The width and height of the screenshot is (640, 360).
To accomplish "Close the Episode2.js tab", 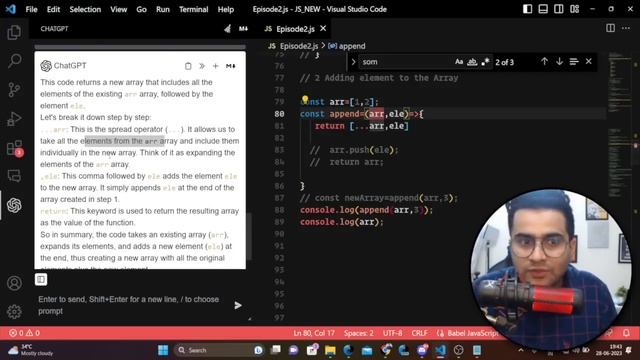I will pos(323,28).
